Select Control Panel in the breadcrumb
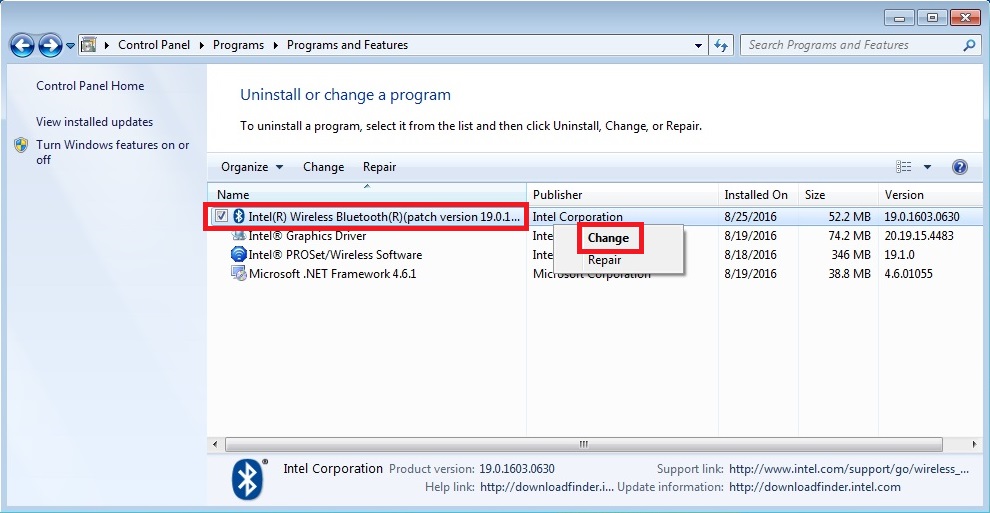This screenshot has width=990, height=513. 154,45
